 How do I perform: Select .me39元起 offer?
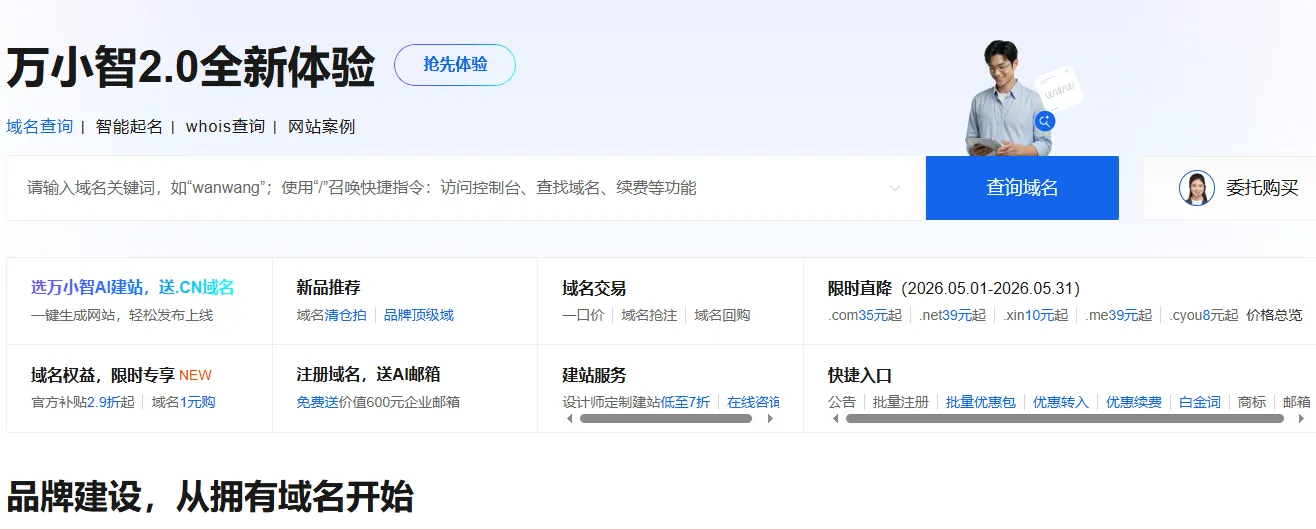(1119, 315)
